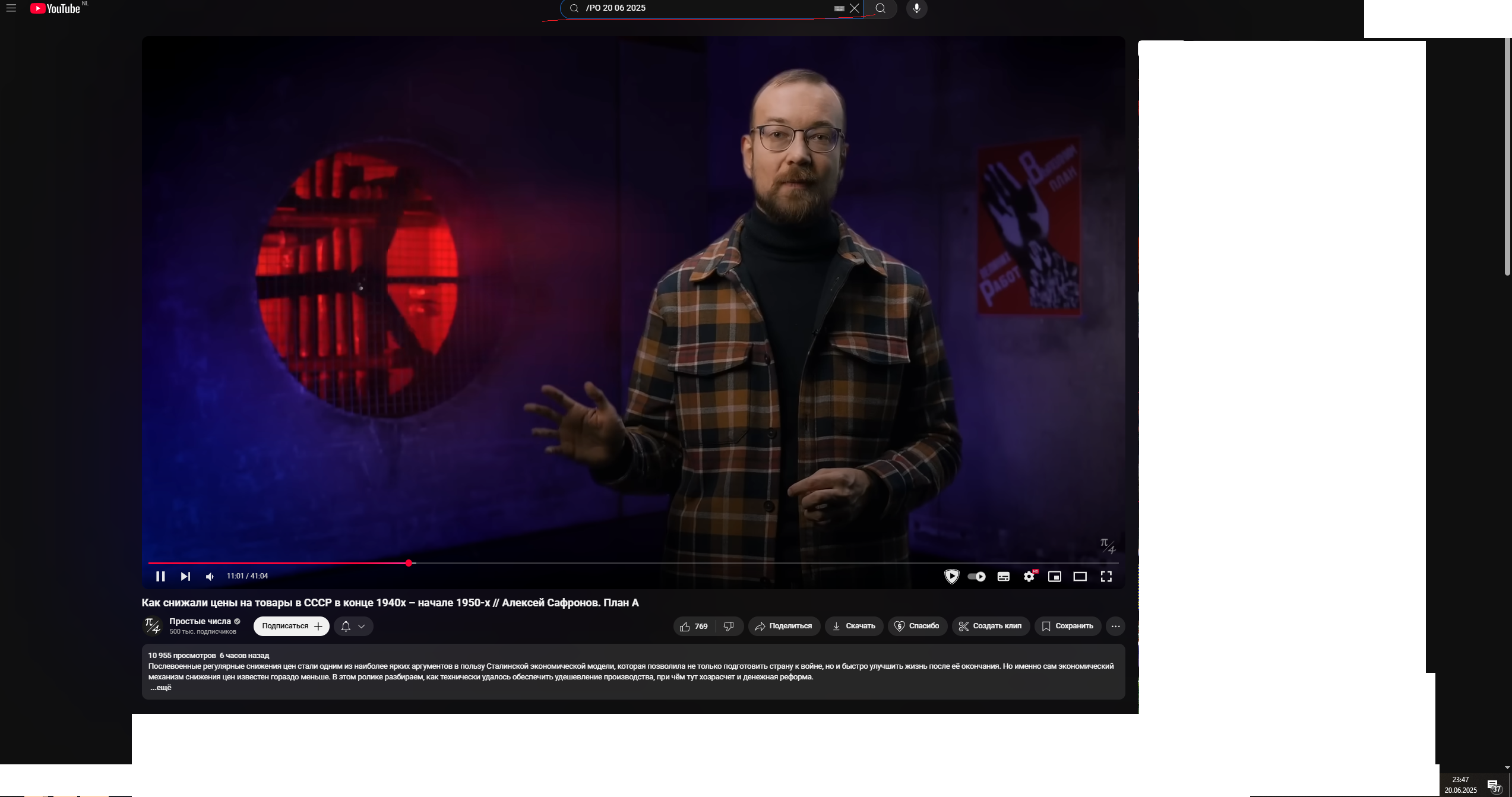Open the hamburger guide menu

[11, 8]
